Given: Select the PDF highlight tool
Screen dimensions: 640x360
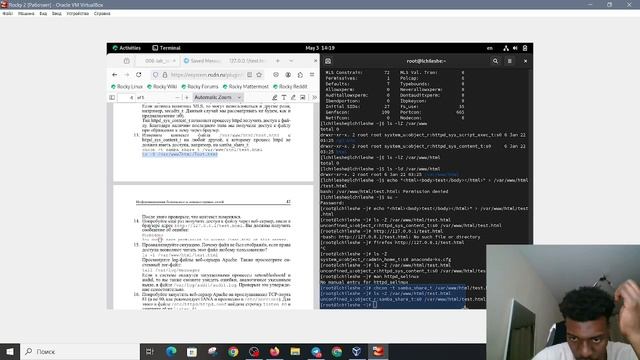Looking at the screenshot, I should coord(275,98).
